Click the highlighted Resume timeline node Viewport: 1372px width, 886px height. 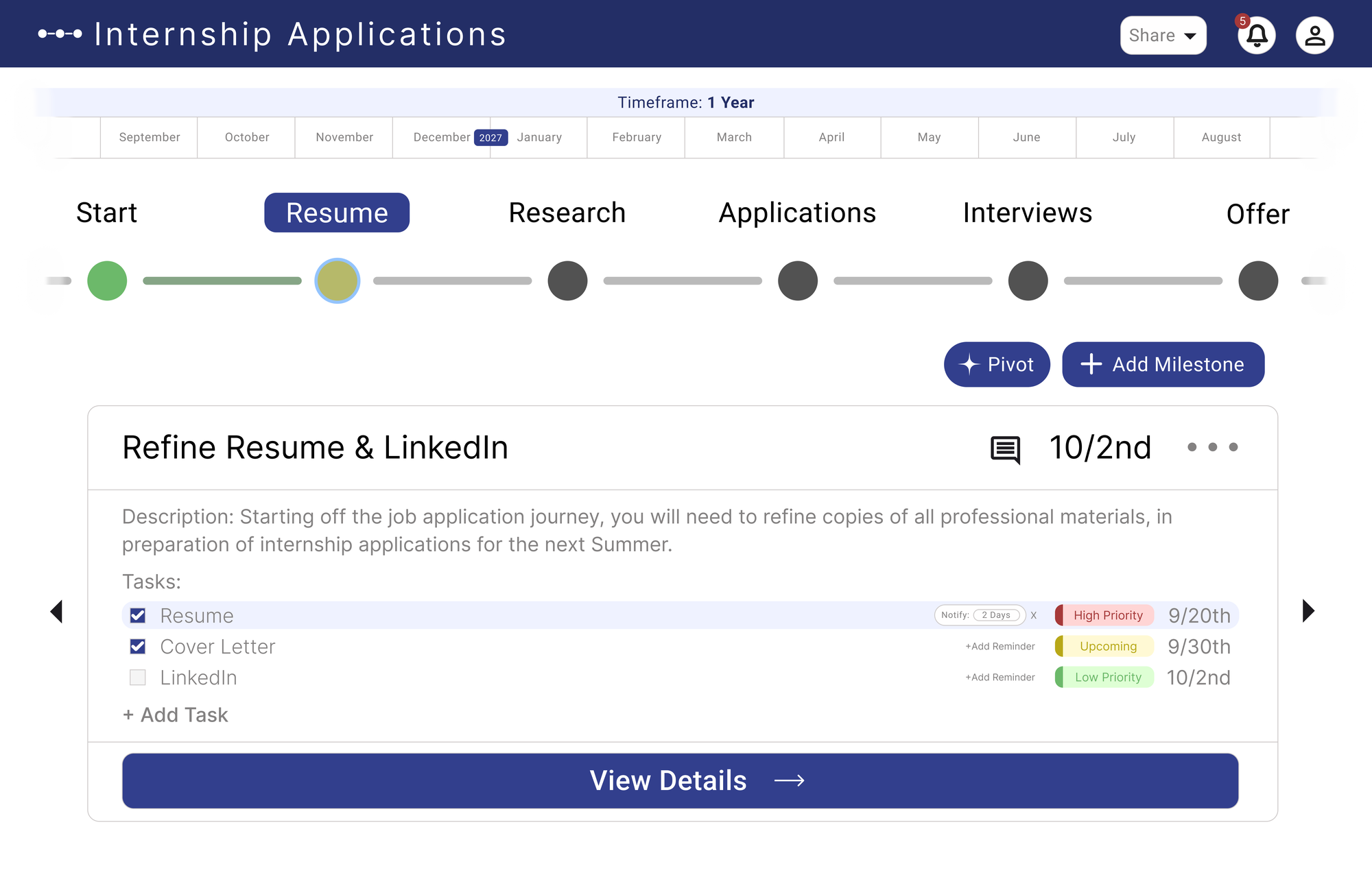[338, 280]
